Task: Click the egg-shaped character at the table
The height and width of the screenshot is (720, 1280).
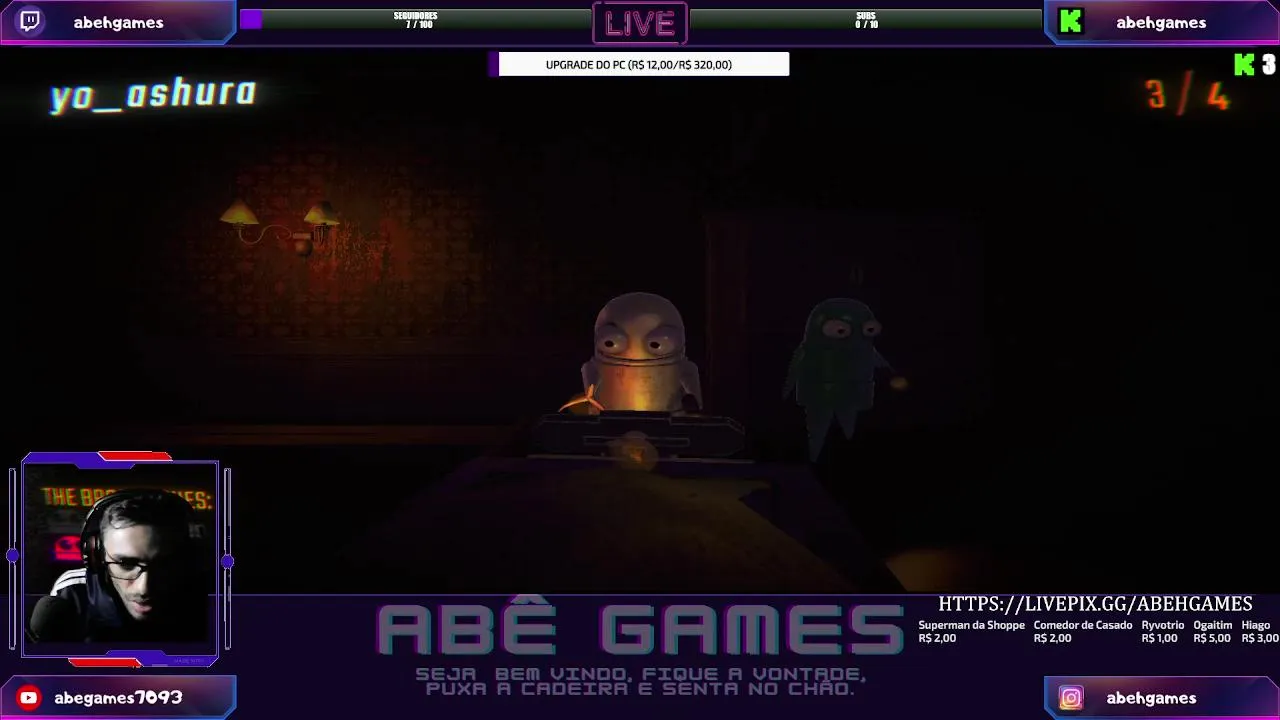Action: (640, 354)
